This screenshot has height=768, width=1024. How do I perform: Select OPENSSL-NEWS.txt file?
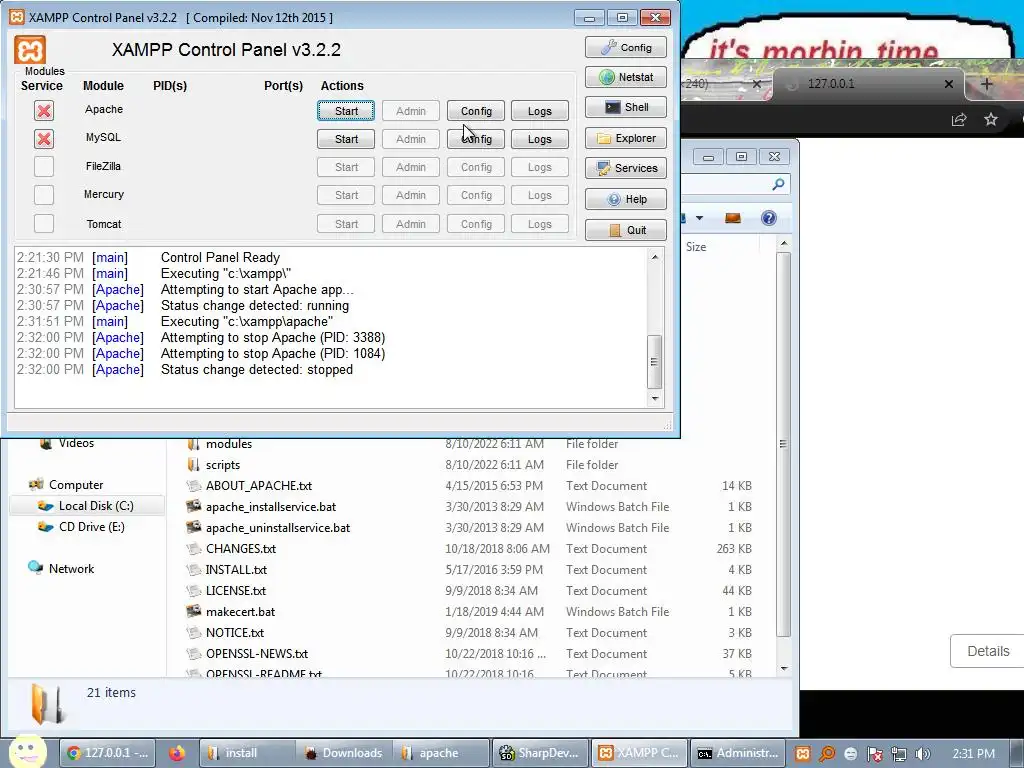[x=257, y=654]
